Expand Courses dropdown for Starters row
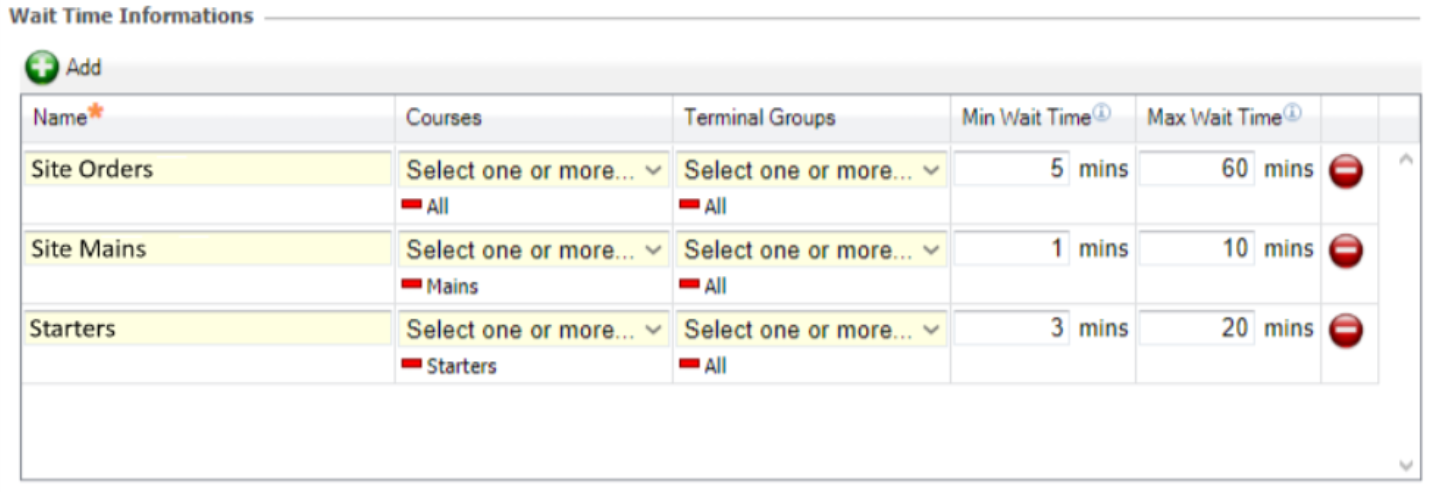The width and height of the screenshot is (1430, 492). pos(533,329)
